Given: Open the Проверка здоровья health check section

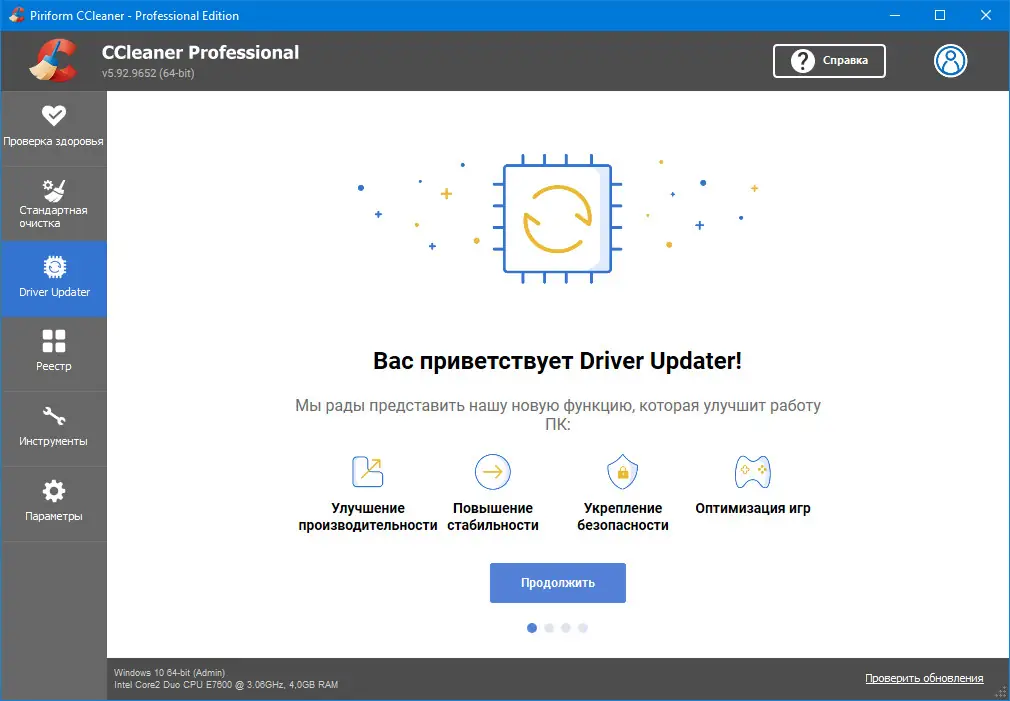Looking at the screenshot, I should [53, 128].
